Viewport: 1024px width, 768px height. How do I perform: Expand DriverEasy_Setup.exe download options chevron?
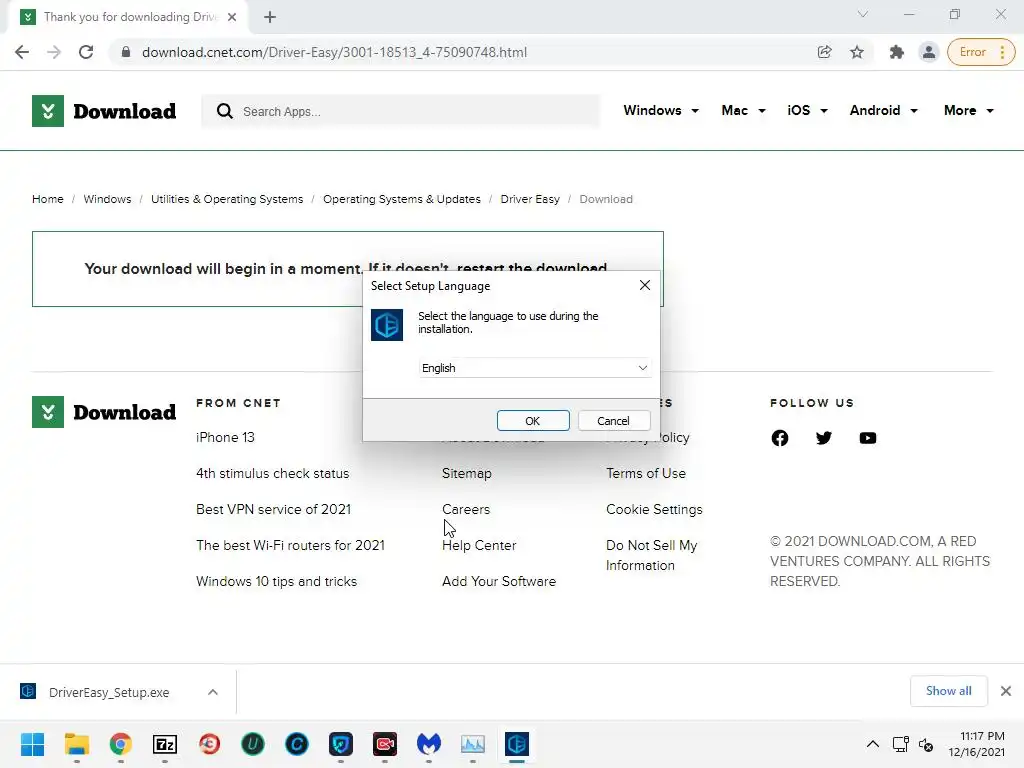coord(213,692)
